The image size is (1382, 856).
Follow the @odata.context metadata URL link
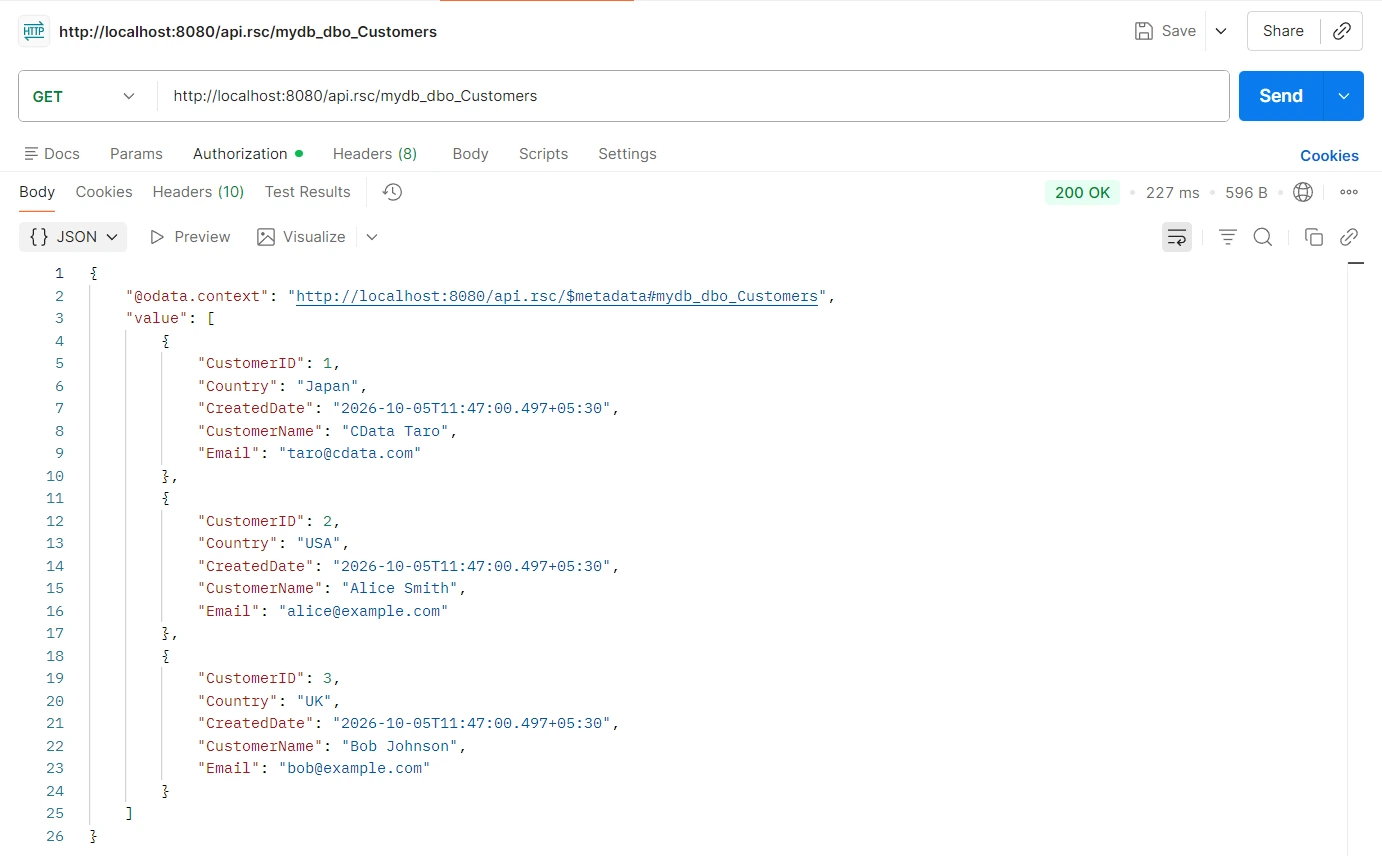pos(557,296)
